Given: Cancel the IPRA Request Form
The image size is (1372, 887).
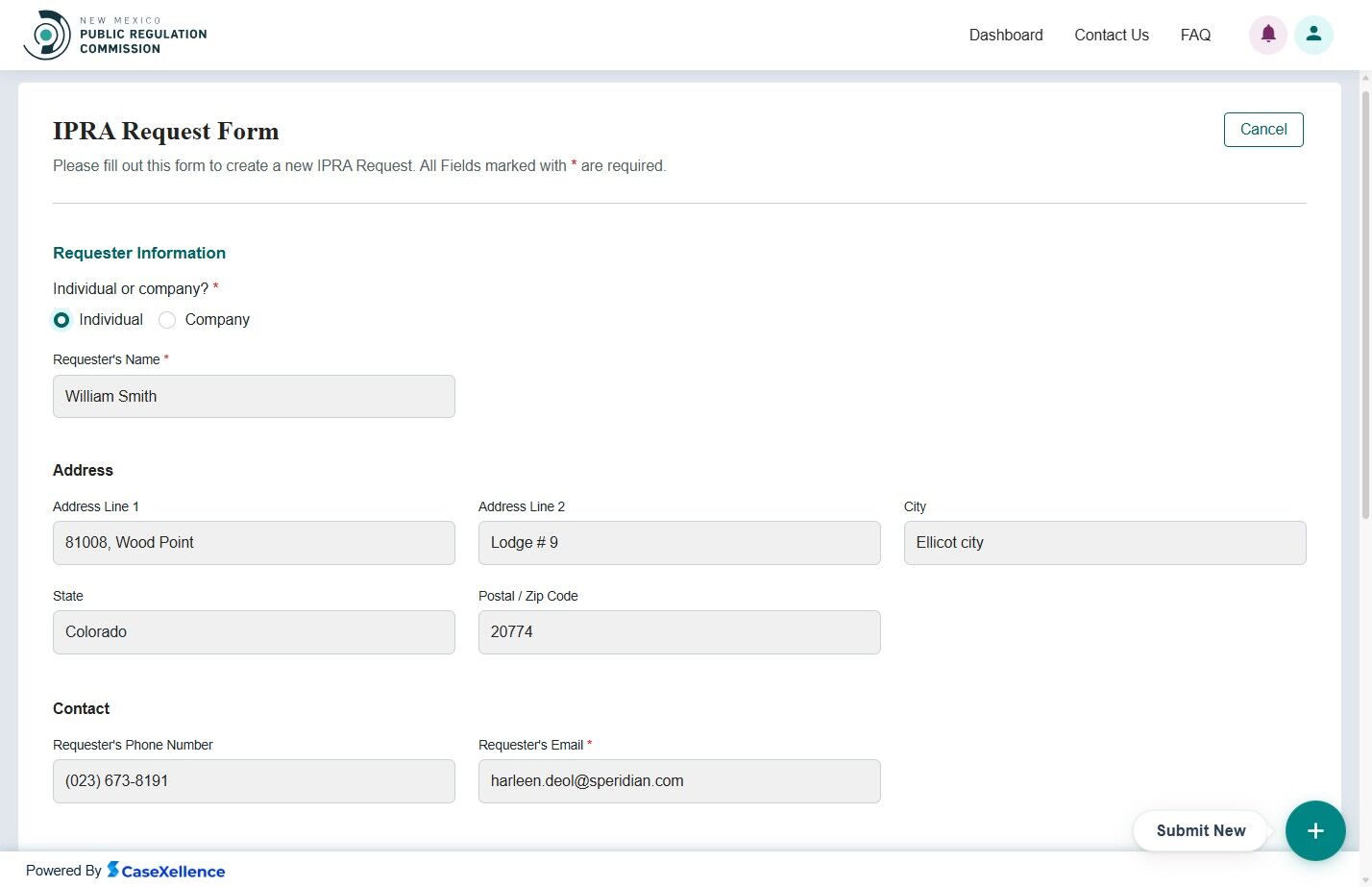Looking at the screenshot, I should coord(1262,129).
